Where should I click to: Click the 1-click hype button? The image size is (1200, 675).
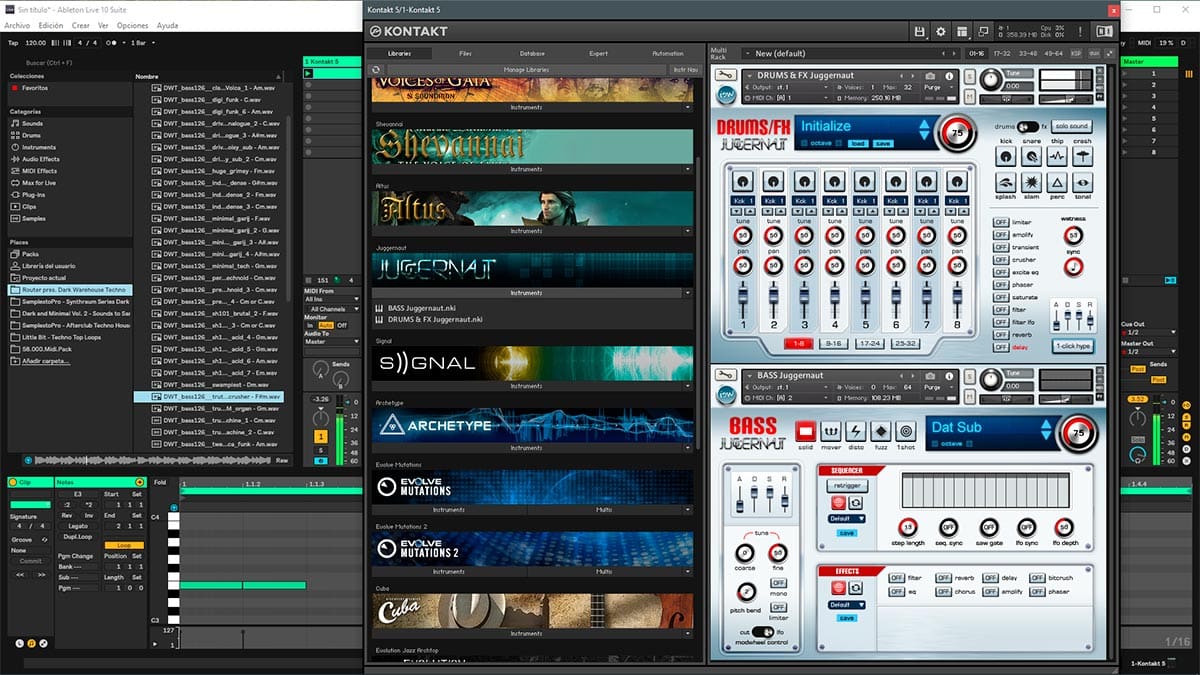[x=1071, y=345]
